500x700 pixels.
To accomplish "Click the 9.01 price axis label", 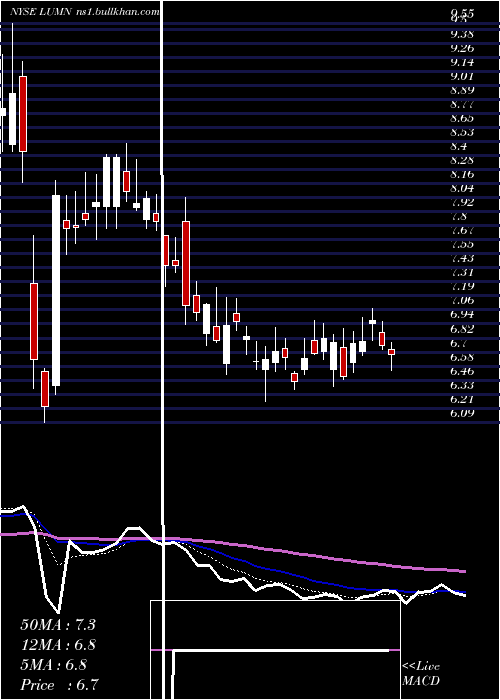I will point(462,76).
